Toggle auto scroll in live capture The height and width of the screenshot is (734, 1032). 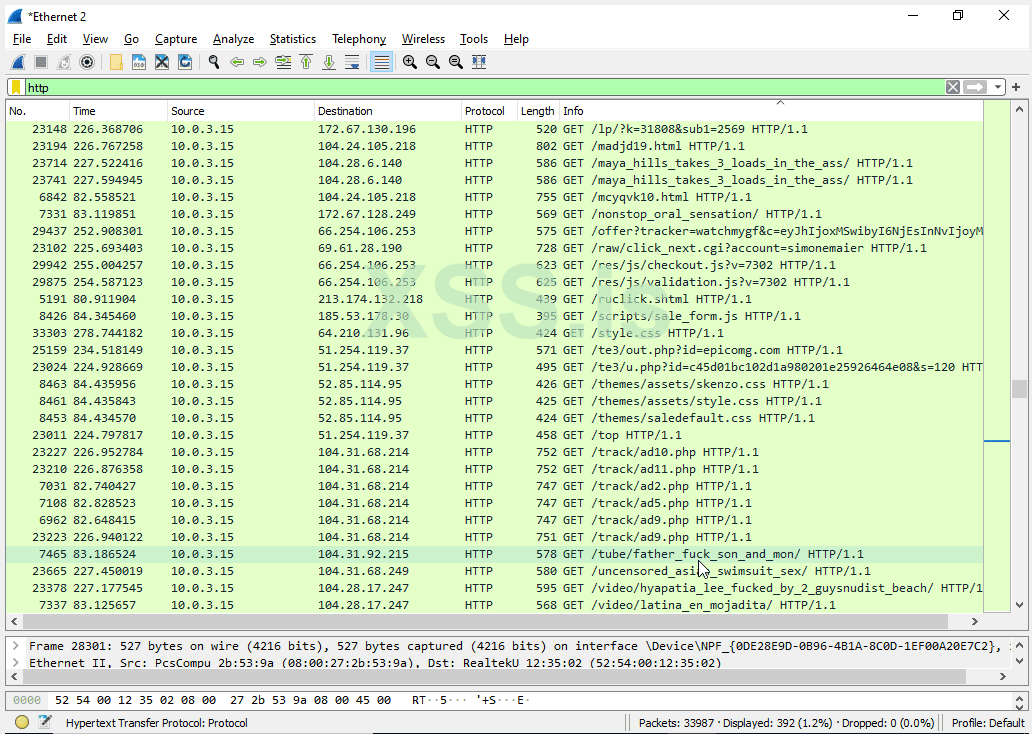pyautogui.click(x=352, y=62)
